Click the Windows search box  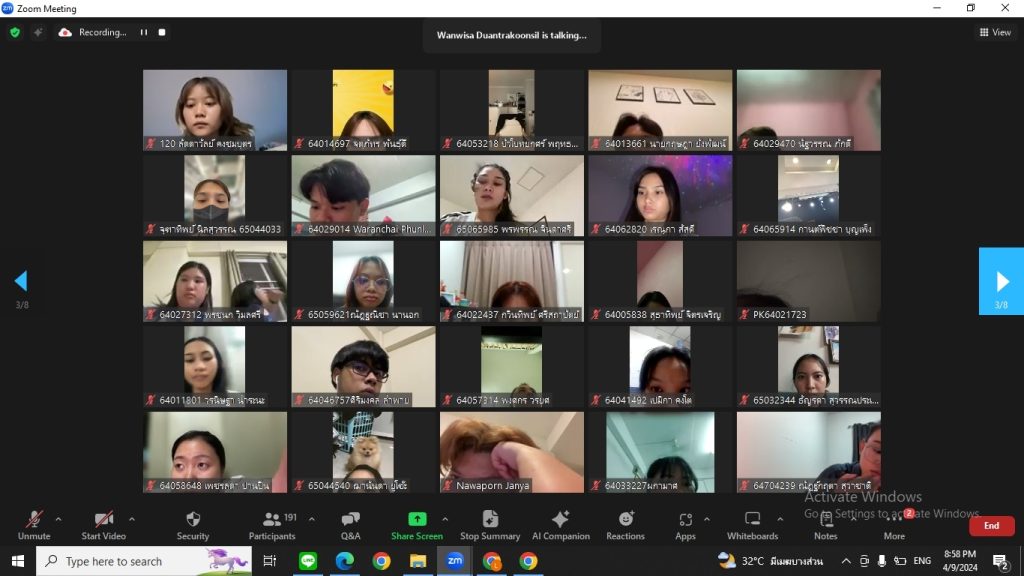coord(144,561)
